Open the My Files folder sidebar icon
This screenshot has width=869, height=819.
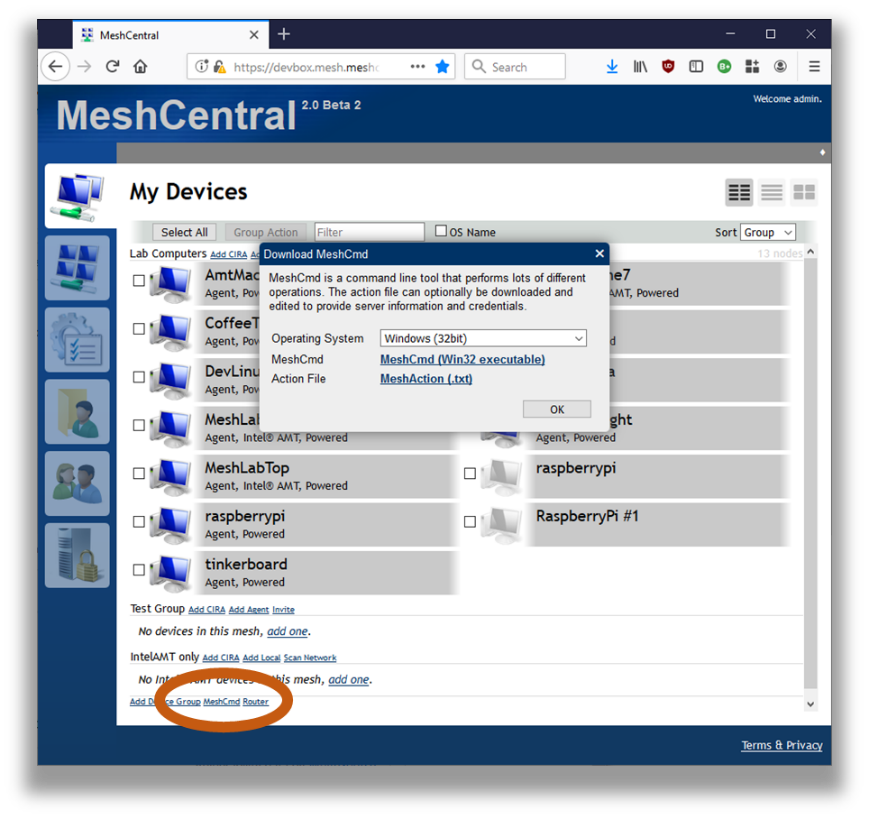click(x=77, y=412)
